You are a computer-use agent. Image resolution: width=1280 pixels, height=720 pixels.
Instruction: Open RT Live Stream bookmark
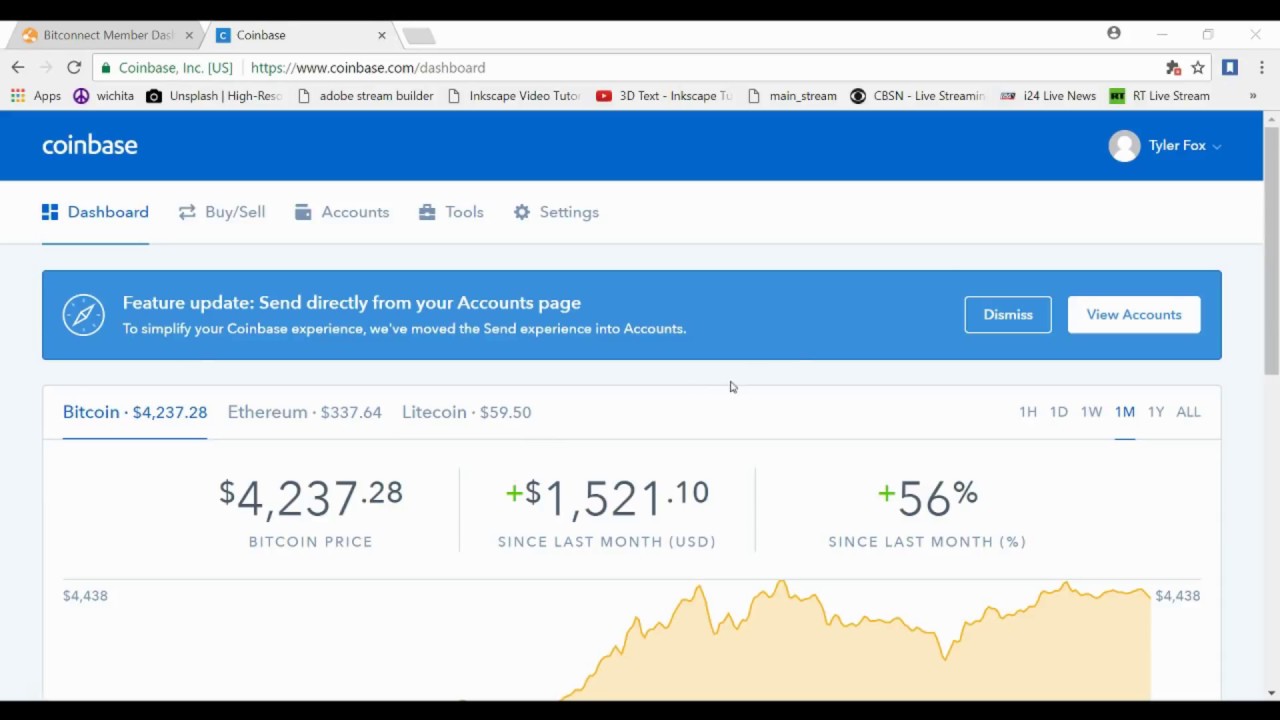point(1160,96)
